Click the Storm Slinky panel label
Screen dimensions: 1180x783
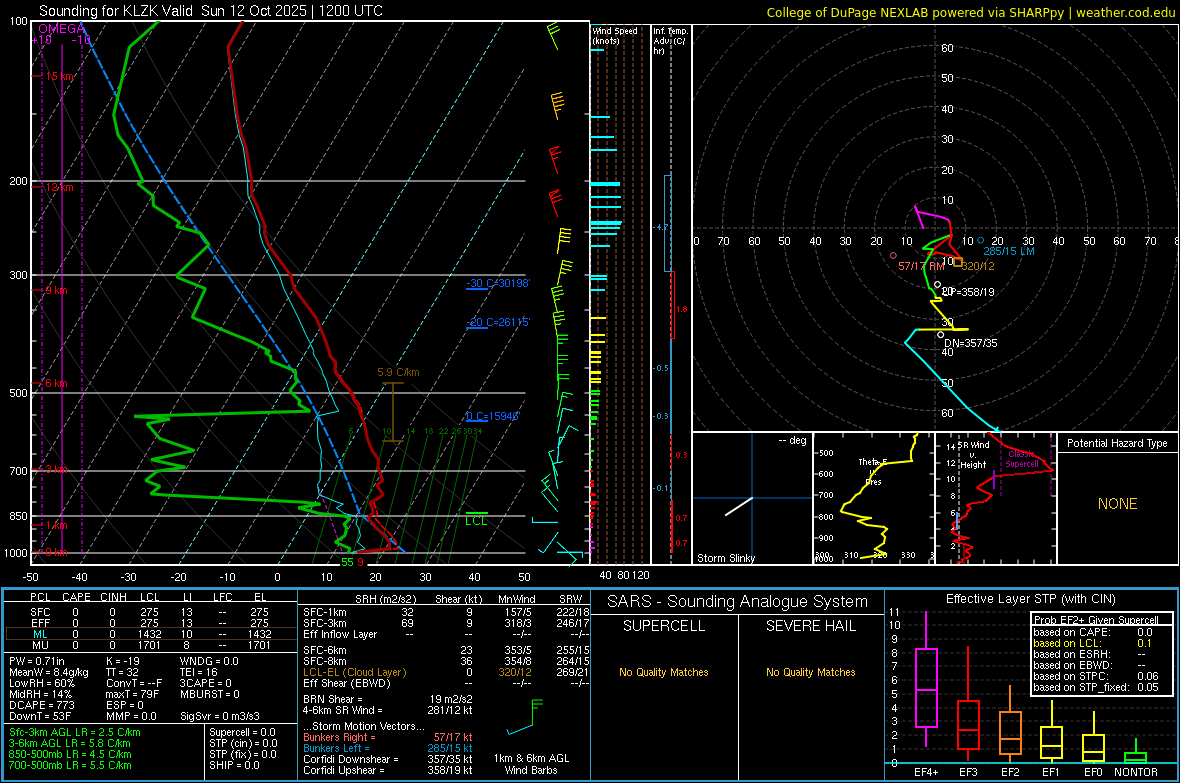725,558
